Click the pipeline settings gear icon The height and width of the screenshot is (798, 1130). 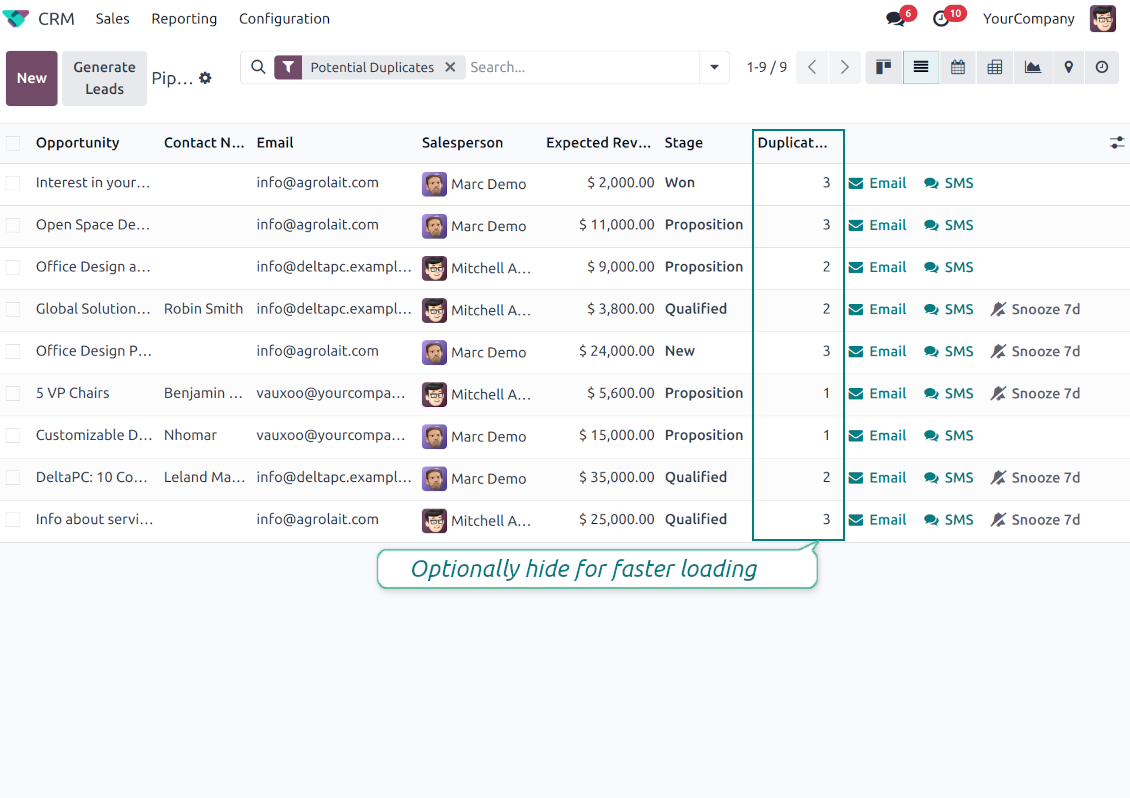(205, 78)
